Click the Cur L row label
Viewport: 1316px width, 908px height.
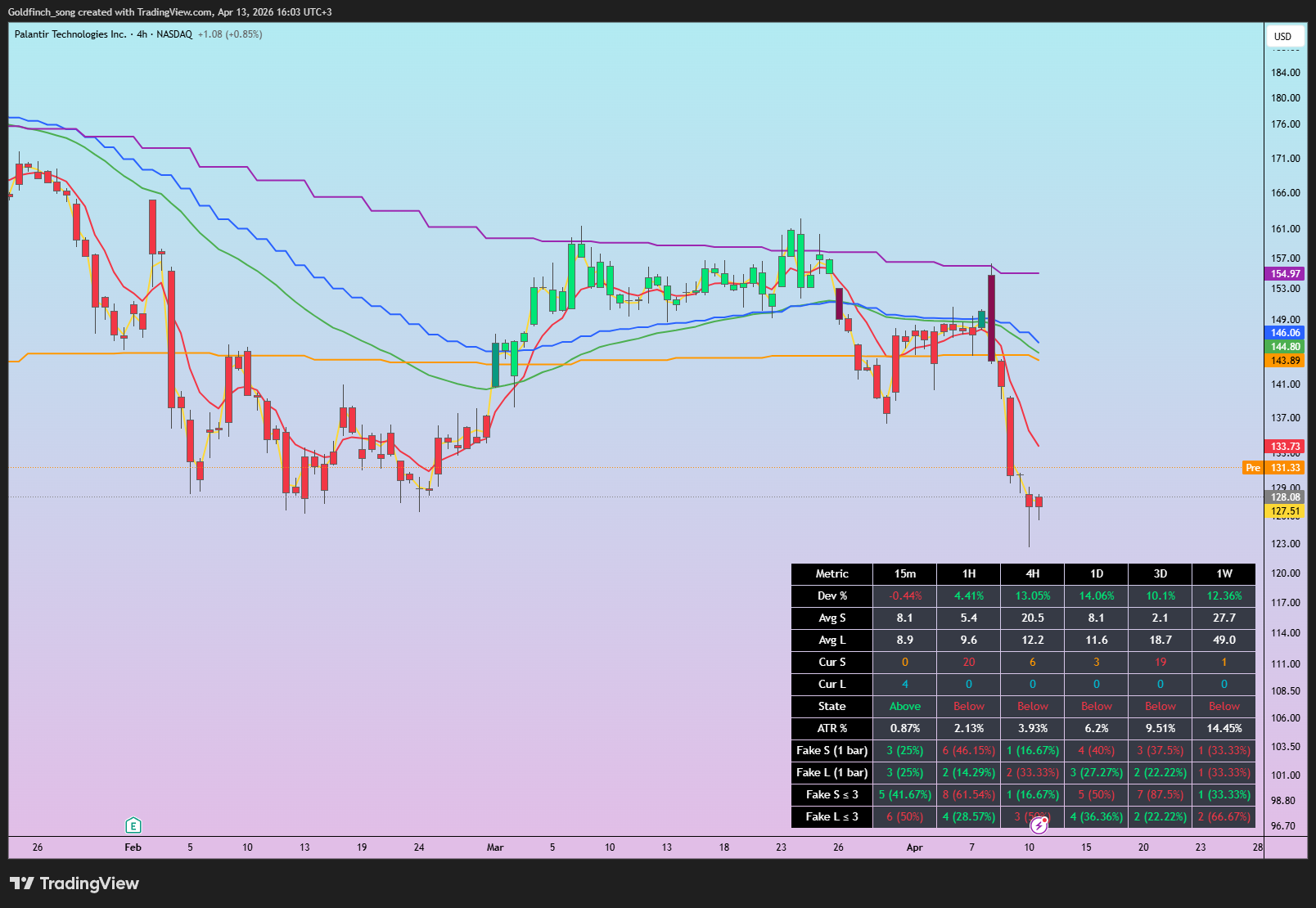pyautogui.click(x=832, y=685)
